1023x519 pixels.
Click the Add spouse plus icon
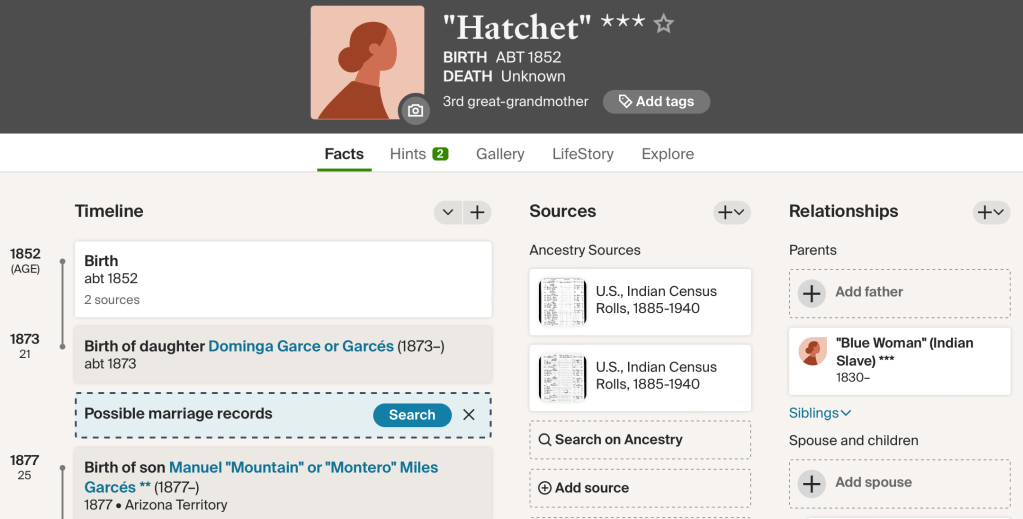click(812, 483)
